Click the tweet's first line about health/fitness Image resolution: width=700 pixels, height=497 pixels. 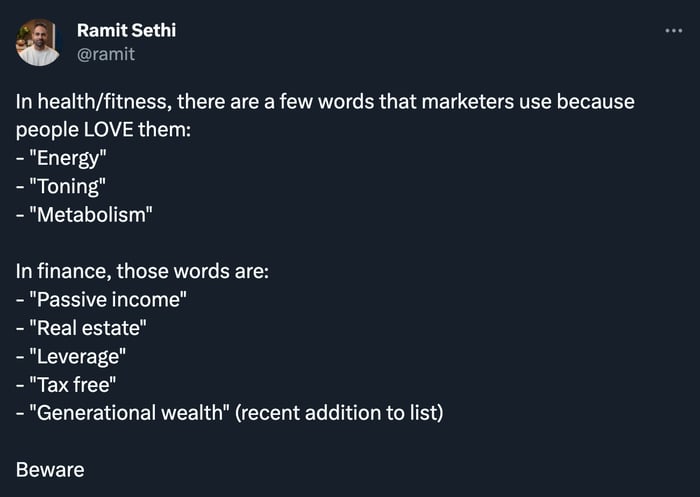coord(325,102)
